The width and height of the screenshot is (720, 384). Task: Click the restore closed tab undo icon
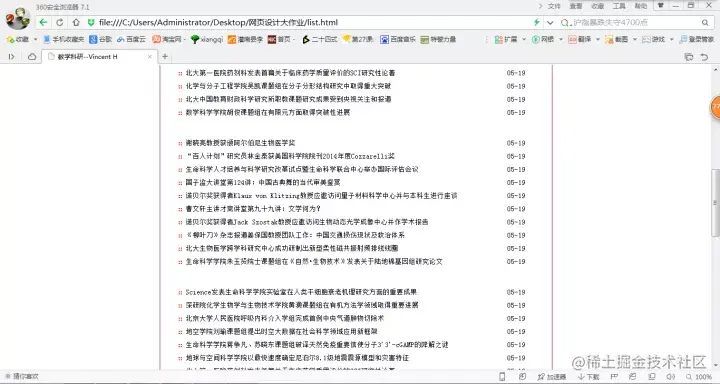(704, 56)
